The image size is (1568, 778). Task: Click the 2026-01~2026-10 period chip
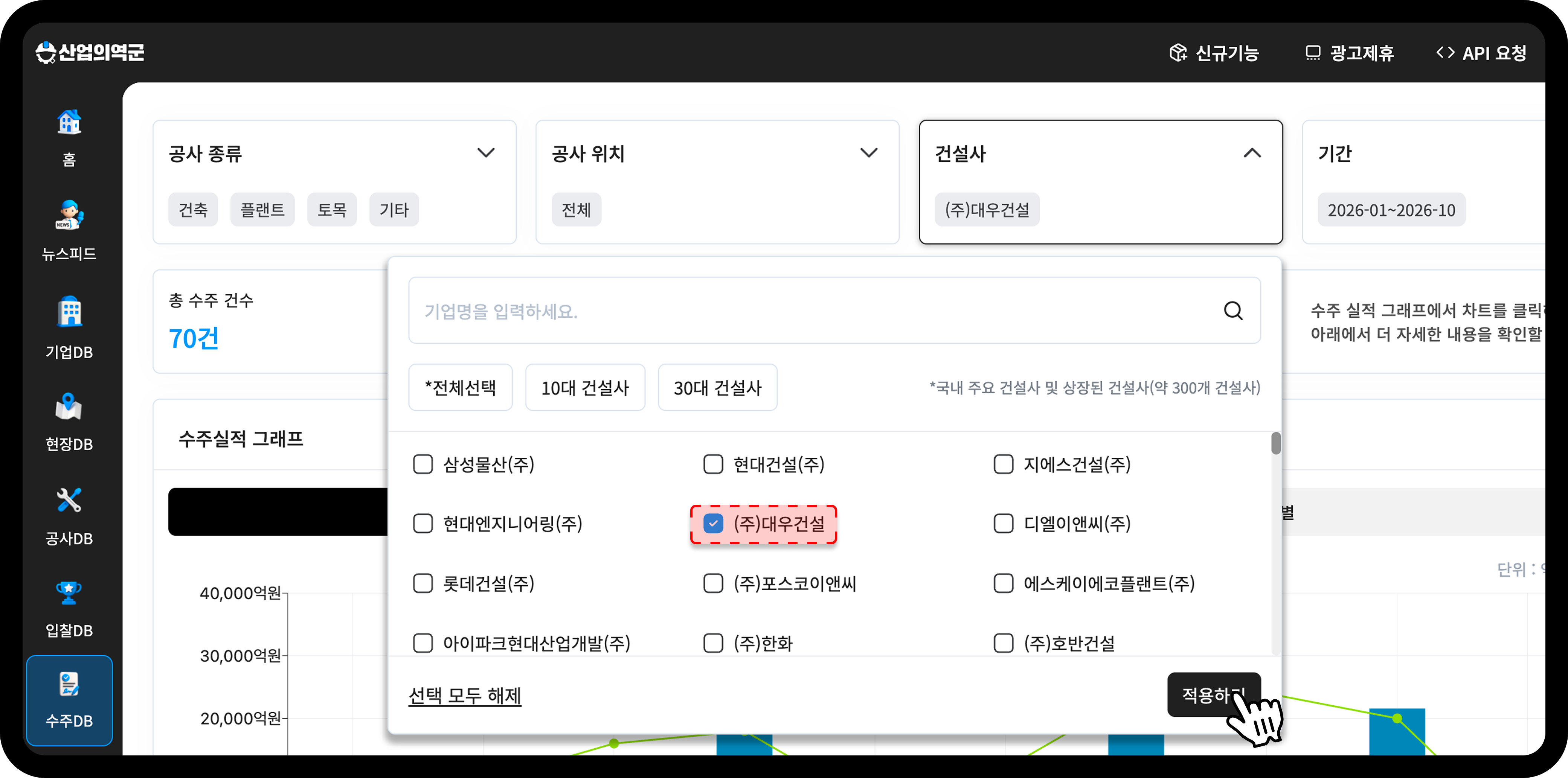[1391, 210]
